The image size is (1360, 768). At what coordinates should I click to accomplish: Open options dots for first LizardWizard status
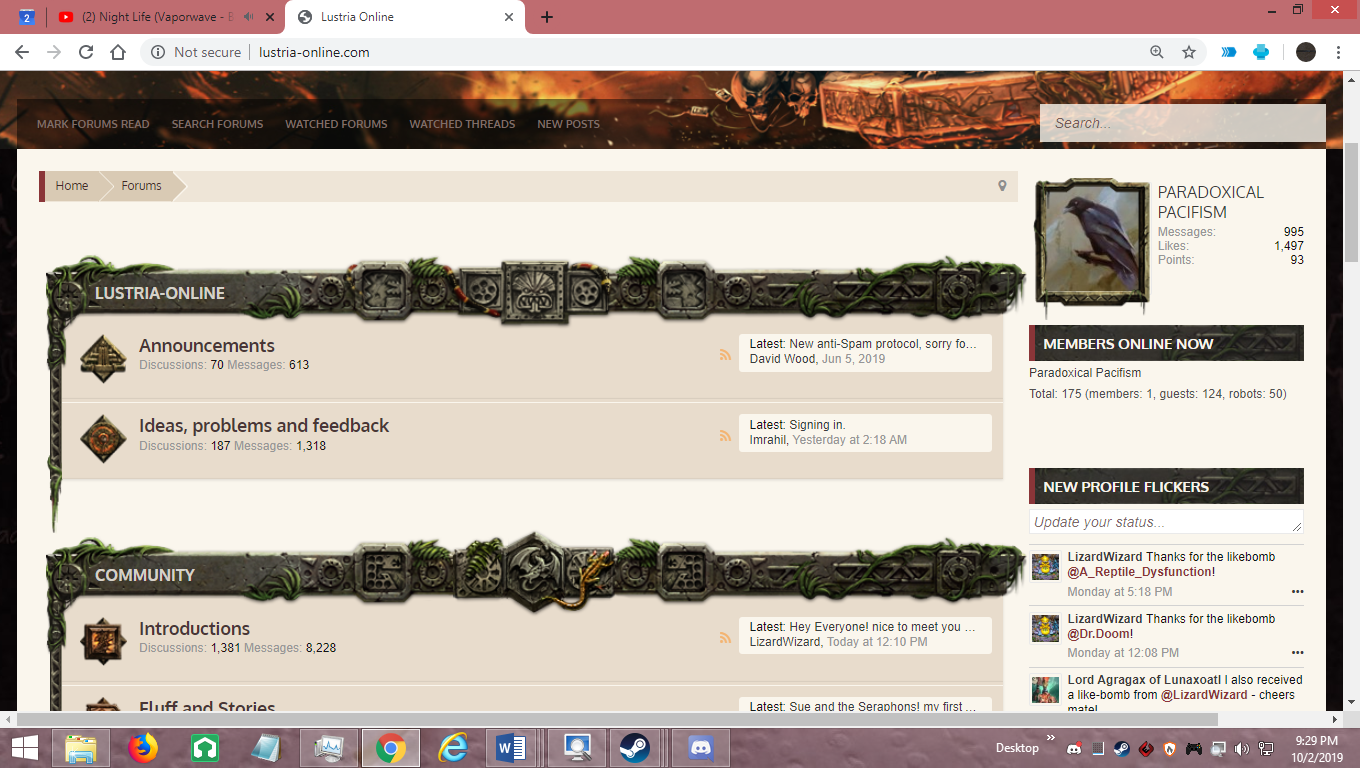point(1297,592)
